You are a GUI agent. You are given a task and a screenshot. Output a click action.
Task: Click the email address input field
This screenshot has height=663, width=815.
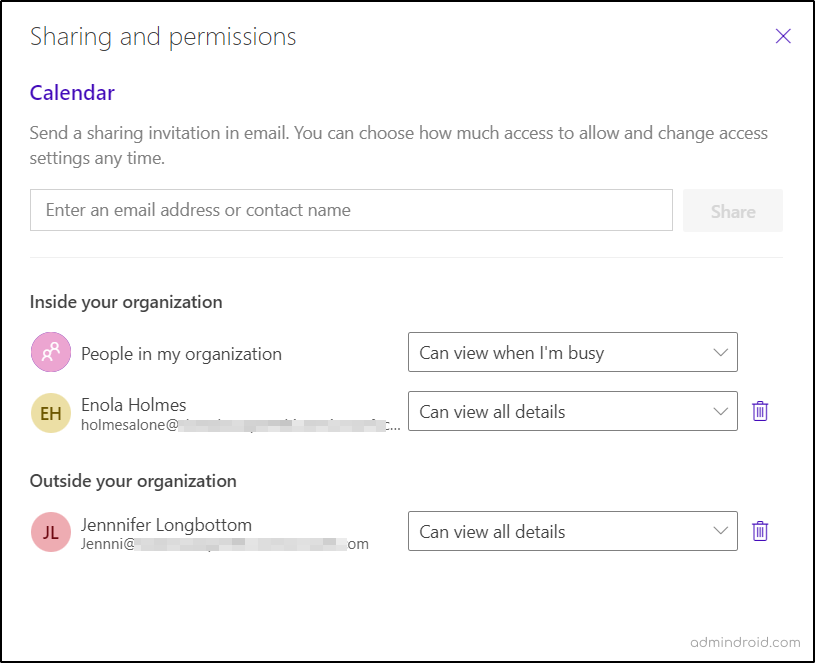pos(350,210)
